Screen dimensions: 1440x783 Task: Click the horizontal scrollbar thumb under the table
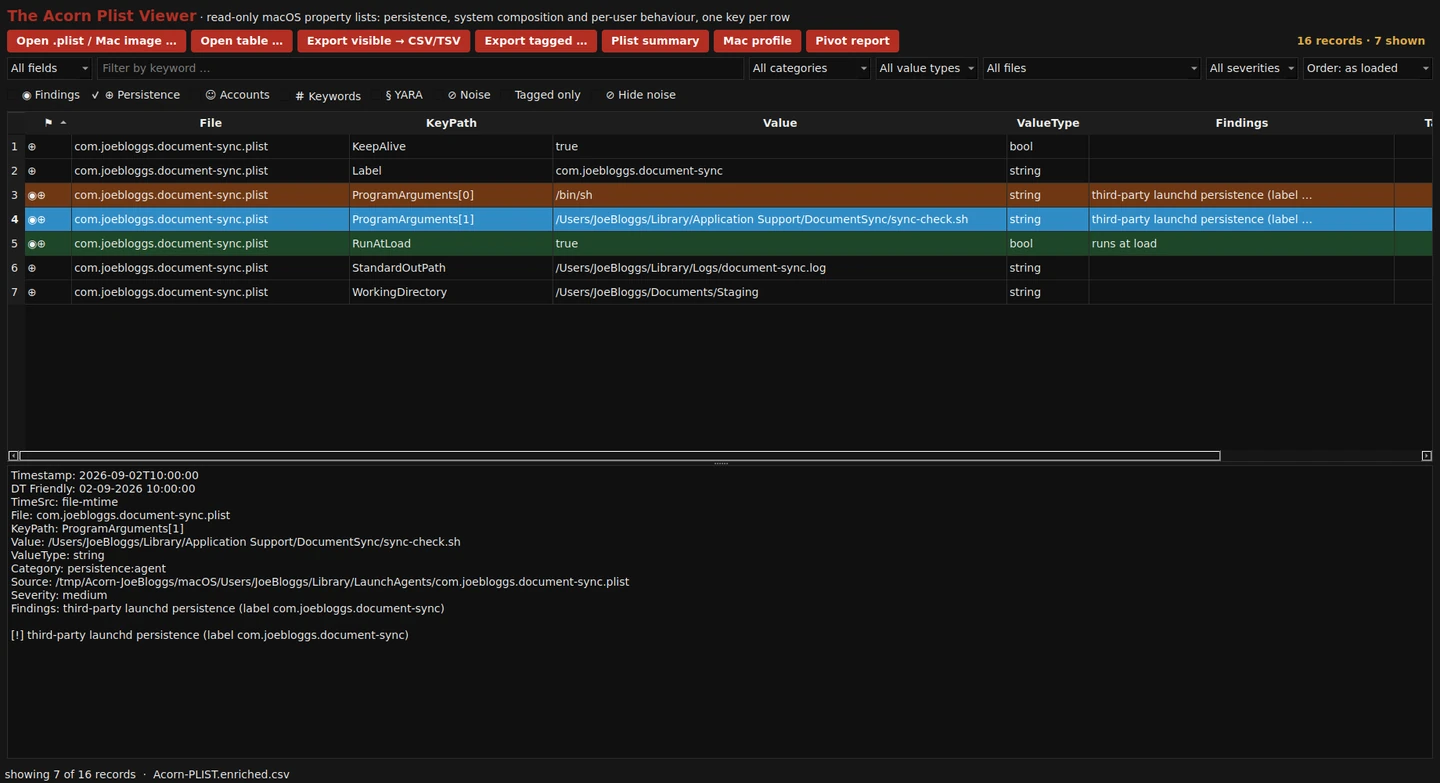pos(620,456)
